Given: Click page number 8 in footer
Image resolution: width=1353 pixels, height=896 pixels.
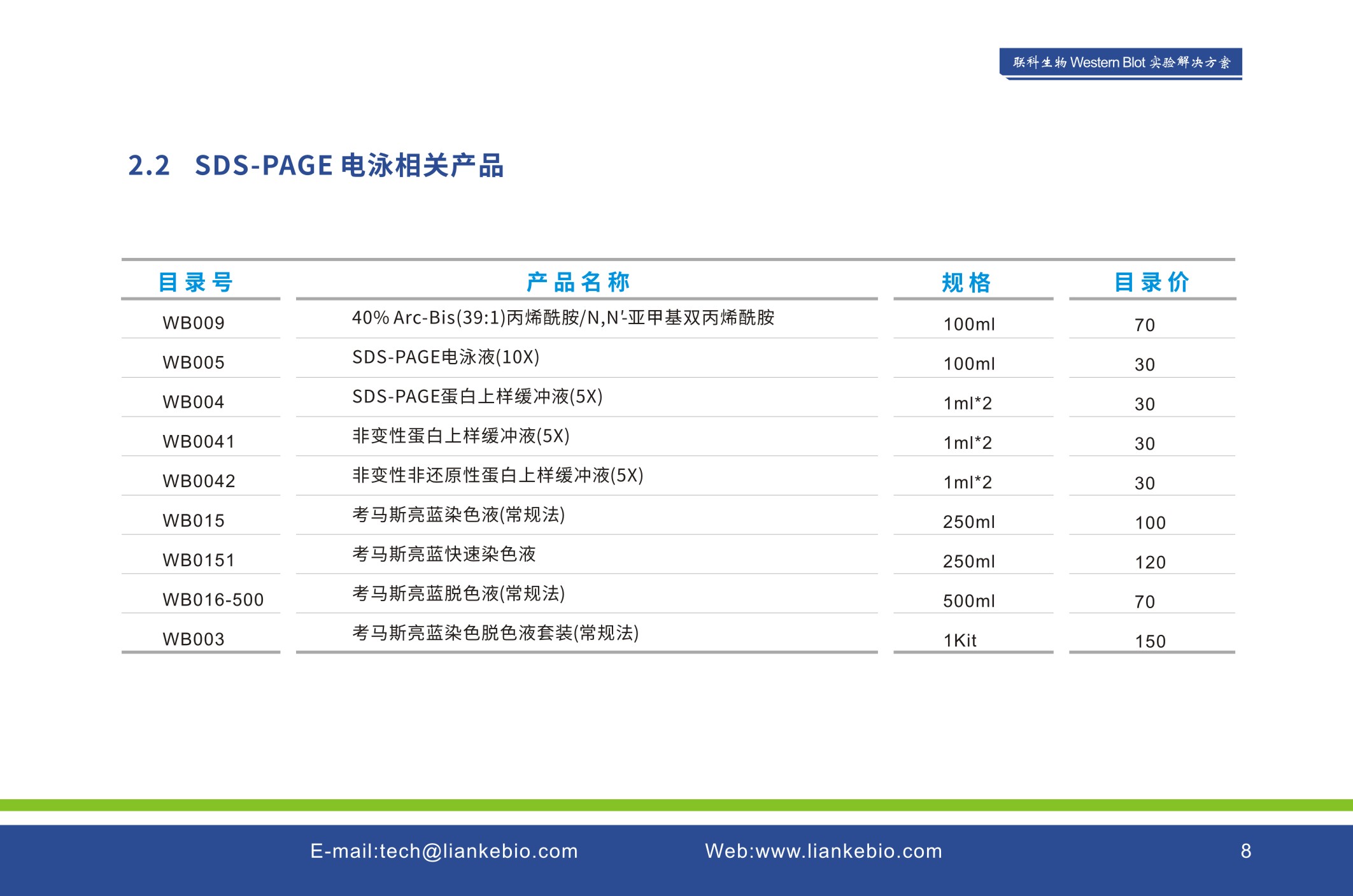Looking at the screenshot, I should (x=1246, y=851).
